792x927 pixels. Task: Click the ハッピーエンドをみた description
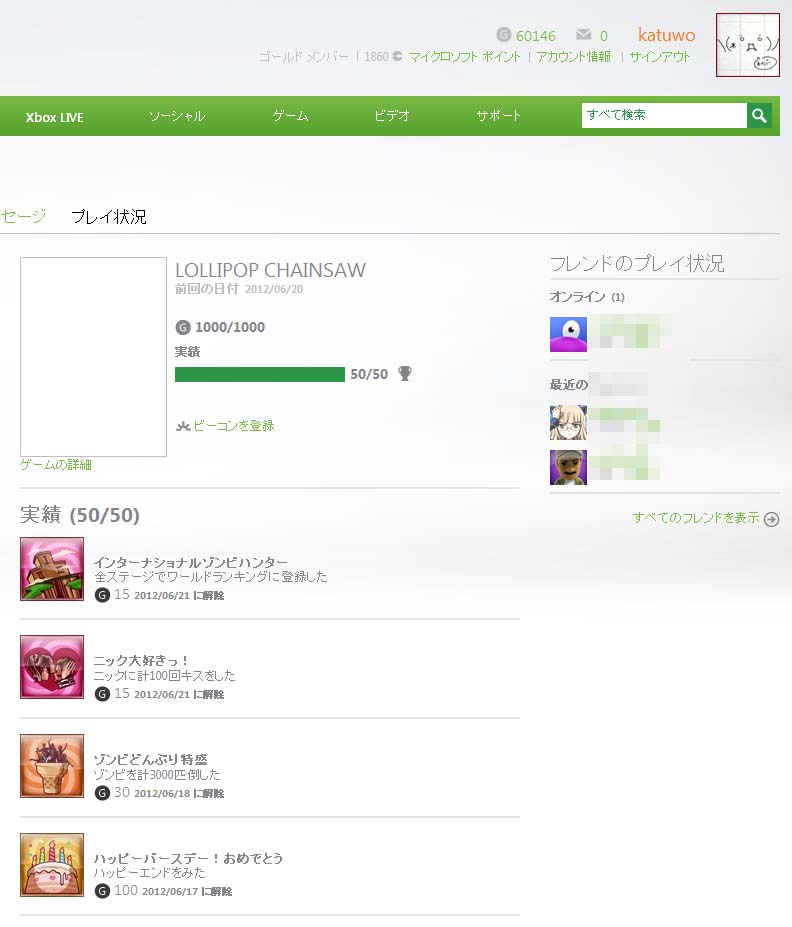click(x=150, y=873)
